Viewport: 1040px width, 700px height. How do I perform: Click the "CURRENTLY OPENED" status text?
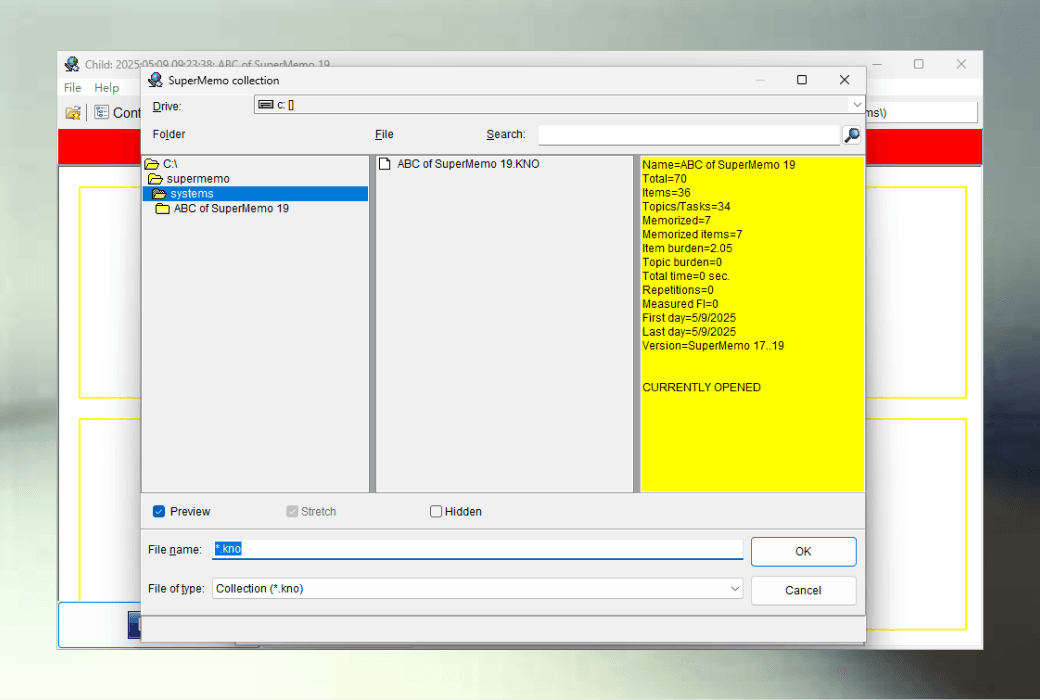(x=701, y=387)
